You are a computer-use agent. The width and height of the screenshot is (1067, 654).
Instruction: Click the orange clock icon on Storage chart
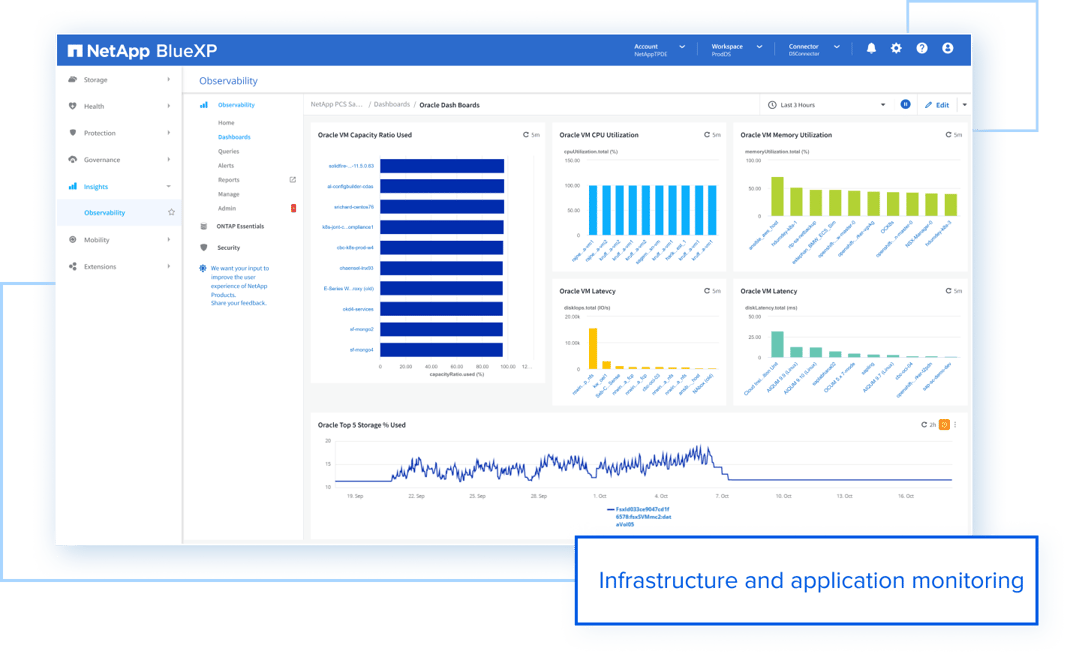(944, 425)
